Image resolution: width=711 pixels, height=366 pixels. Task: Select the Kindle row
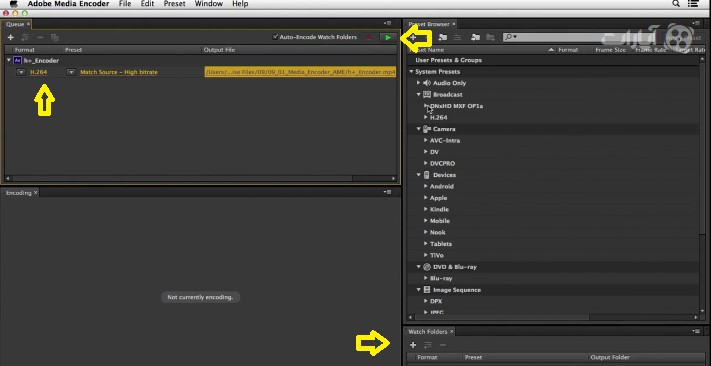click(x=553, y=209)
